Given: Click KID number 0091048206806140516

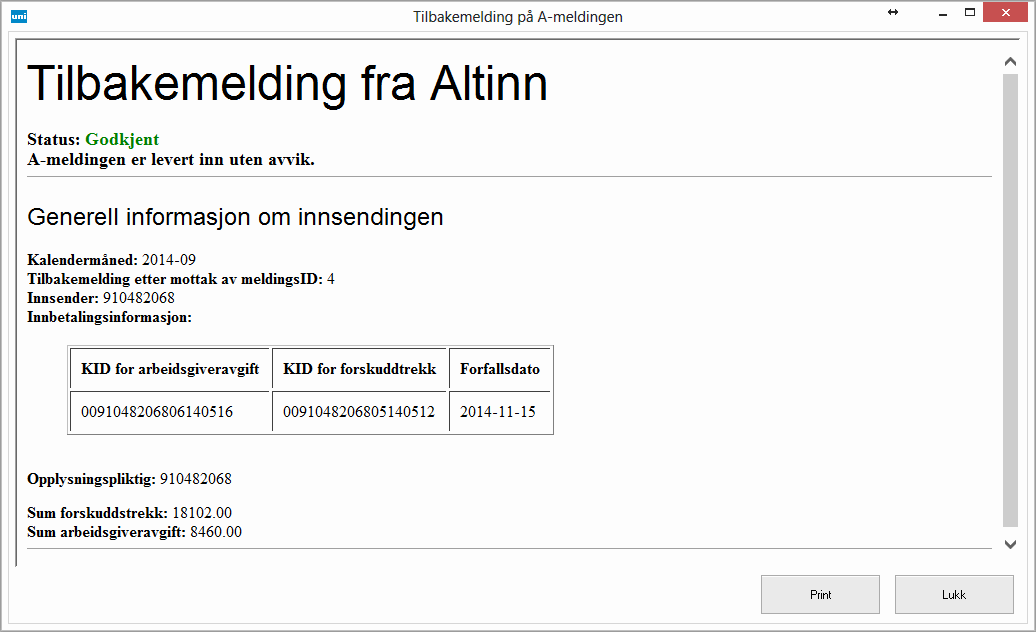Looking at the screenshot, I should point(157,412).
